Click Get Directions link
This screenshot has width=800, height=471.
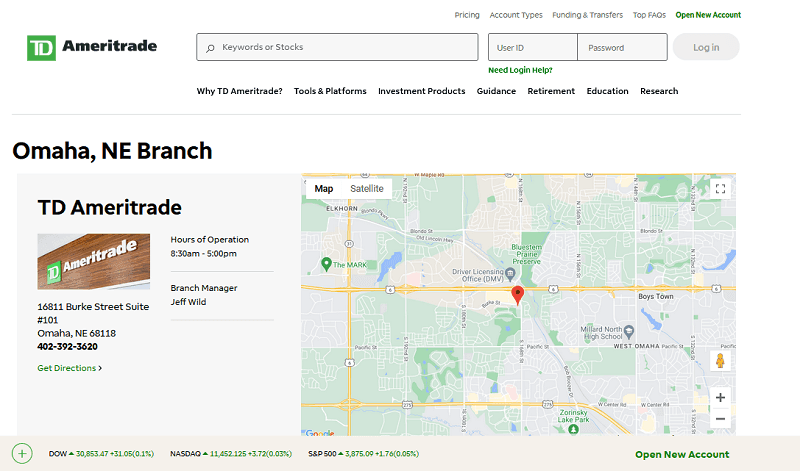pyautogui.click(x=69, y=368)
